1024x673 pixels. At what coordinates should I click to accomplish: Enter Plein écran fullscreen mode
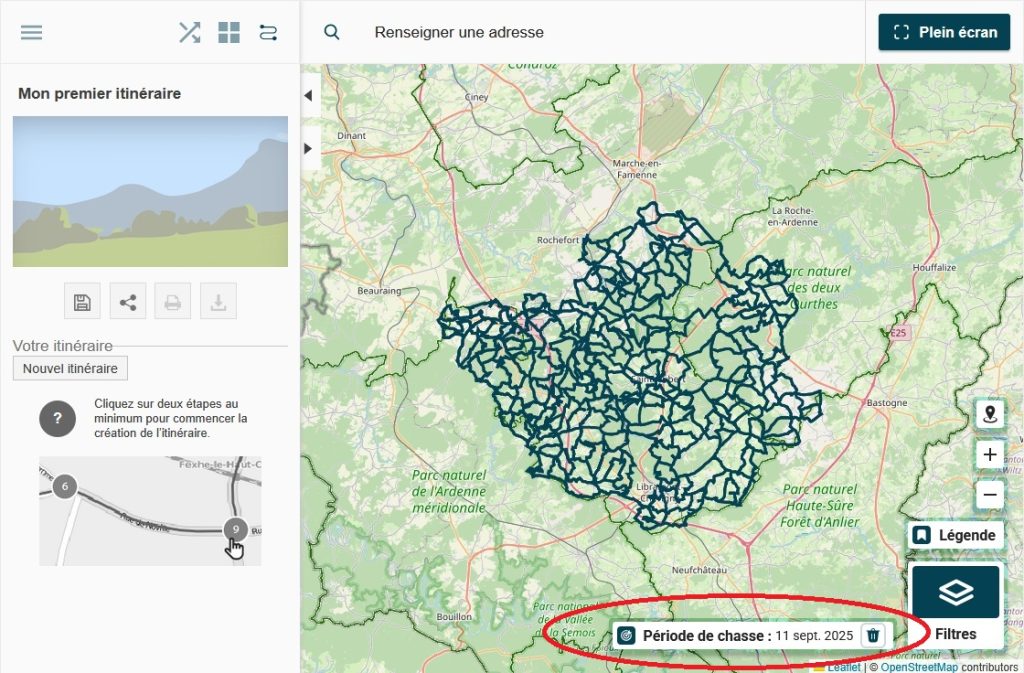coord(944,32)
